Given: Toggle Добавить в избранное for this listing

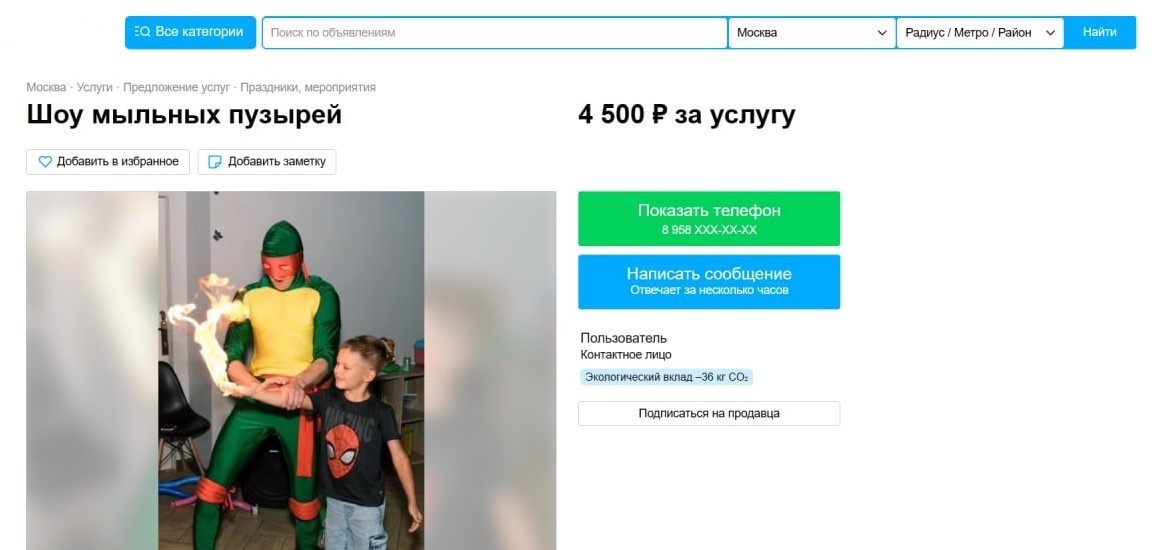Looking at the screenshot, I should (108, 161).
